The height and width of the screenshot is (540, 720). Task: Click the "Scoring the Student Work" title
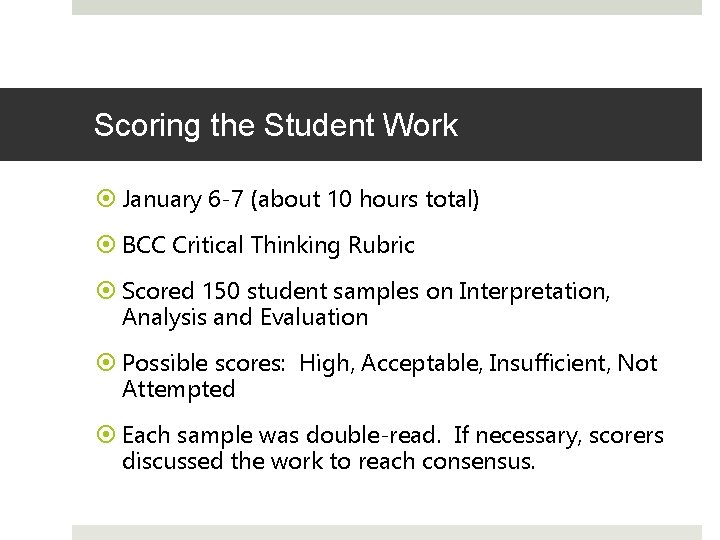coord(275,125)
